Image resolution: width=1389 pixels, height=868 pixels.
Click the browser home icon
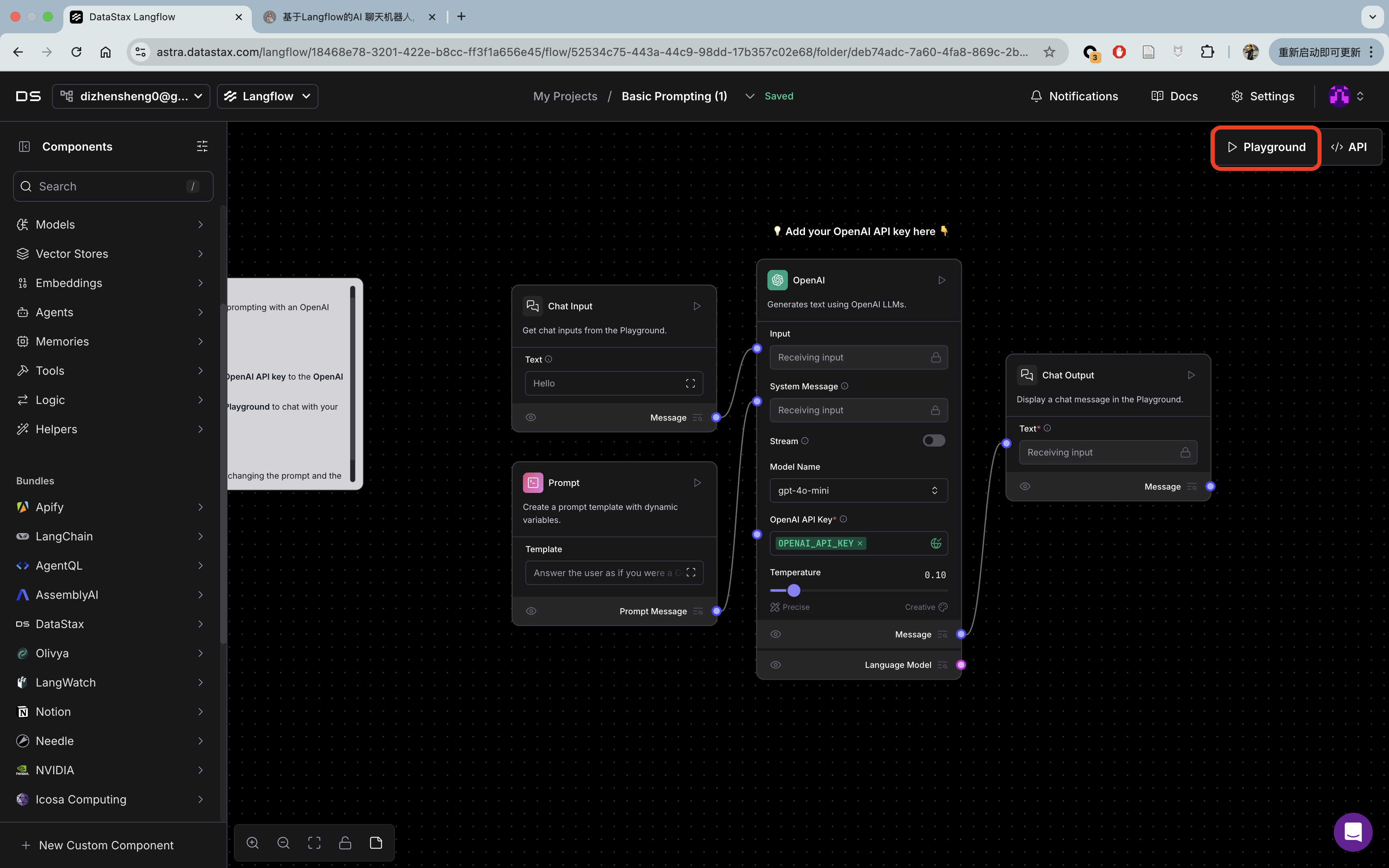pos(106,52)
